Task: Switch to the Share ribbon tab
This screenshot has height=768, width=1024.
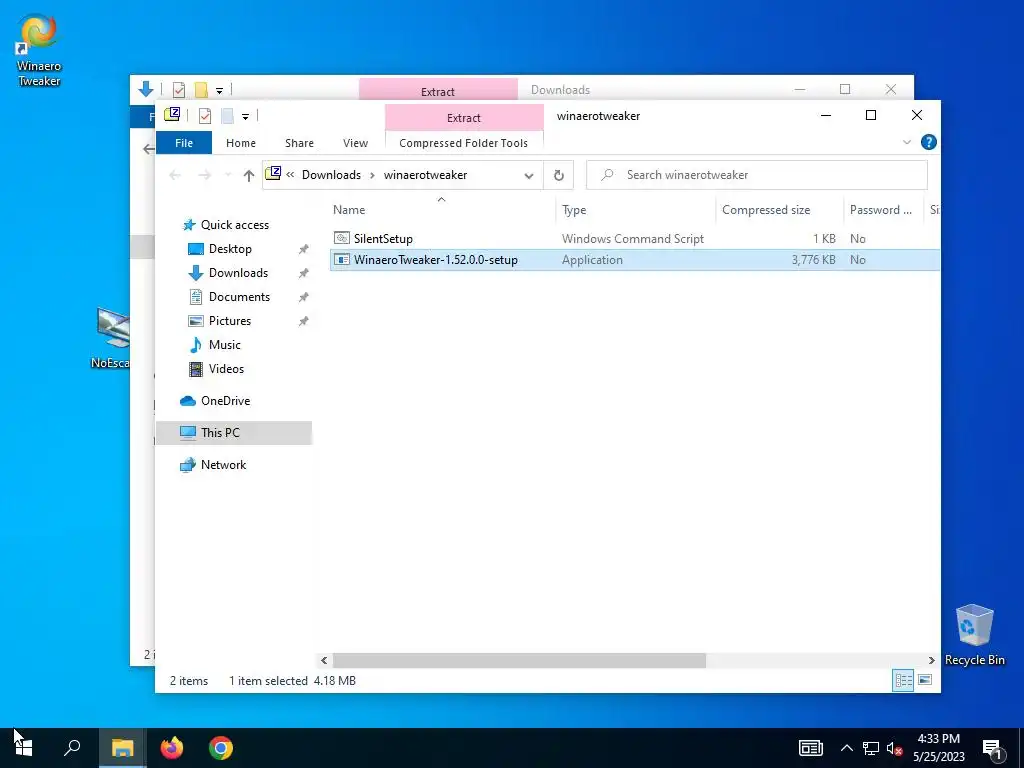Action: (299, 143)
